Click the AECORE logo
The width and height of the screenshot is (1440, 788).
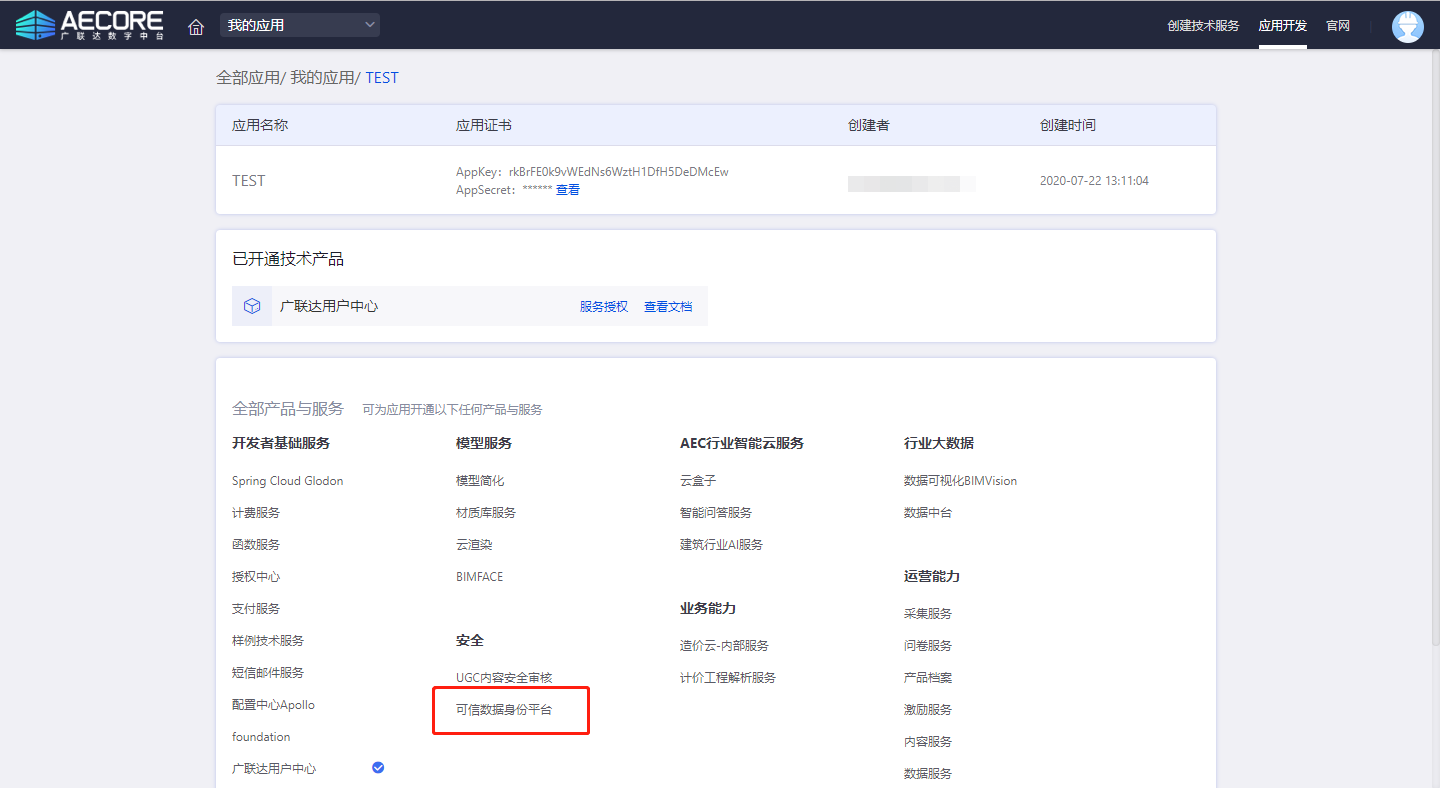click(x=89, y=25)
